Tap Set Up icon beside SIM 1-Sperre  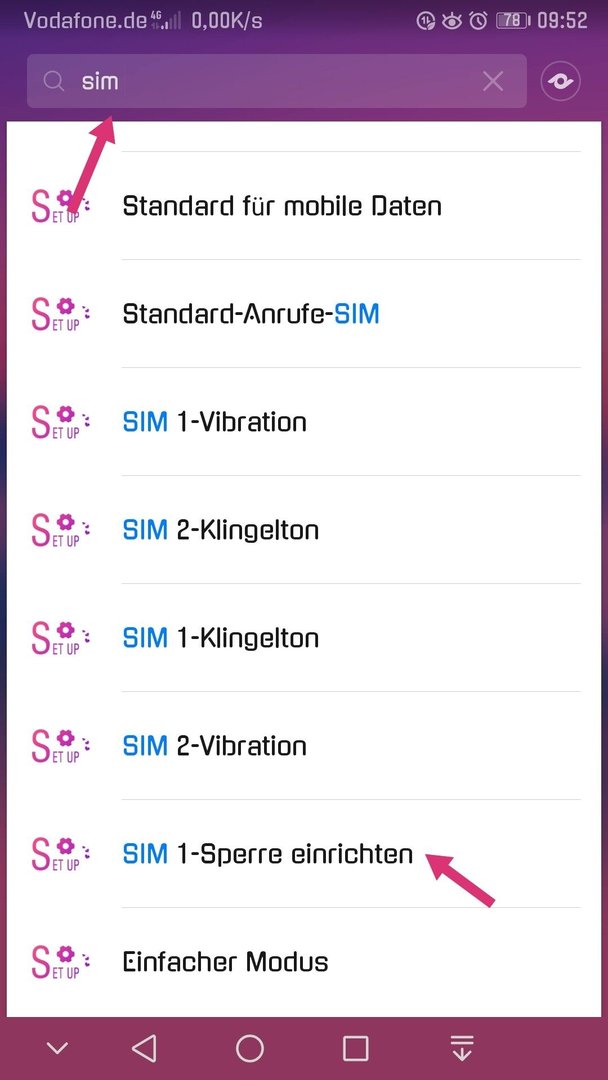[61, 854]
